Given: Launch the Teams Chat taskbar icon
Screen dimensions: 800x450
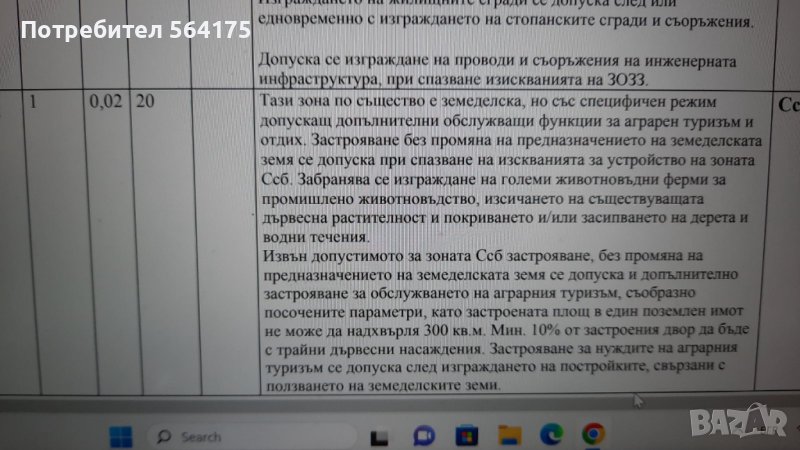Looking at the screenshot, I should (x=422, y=436).
